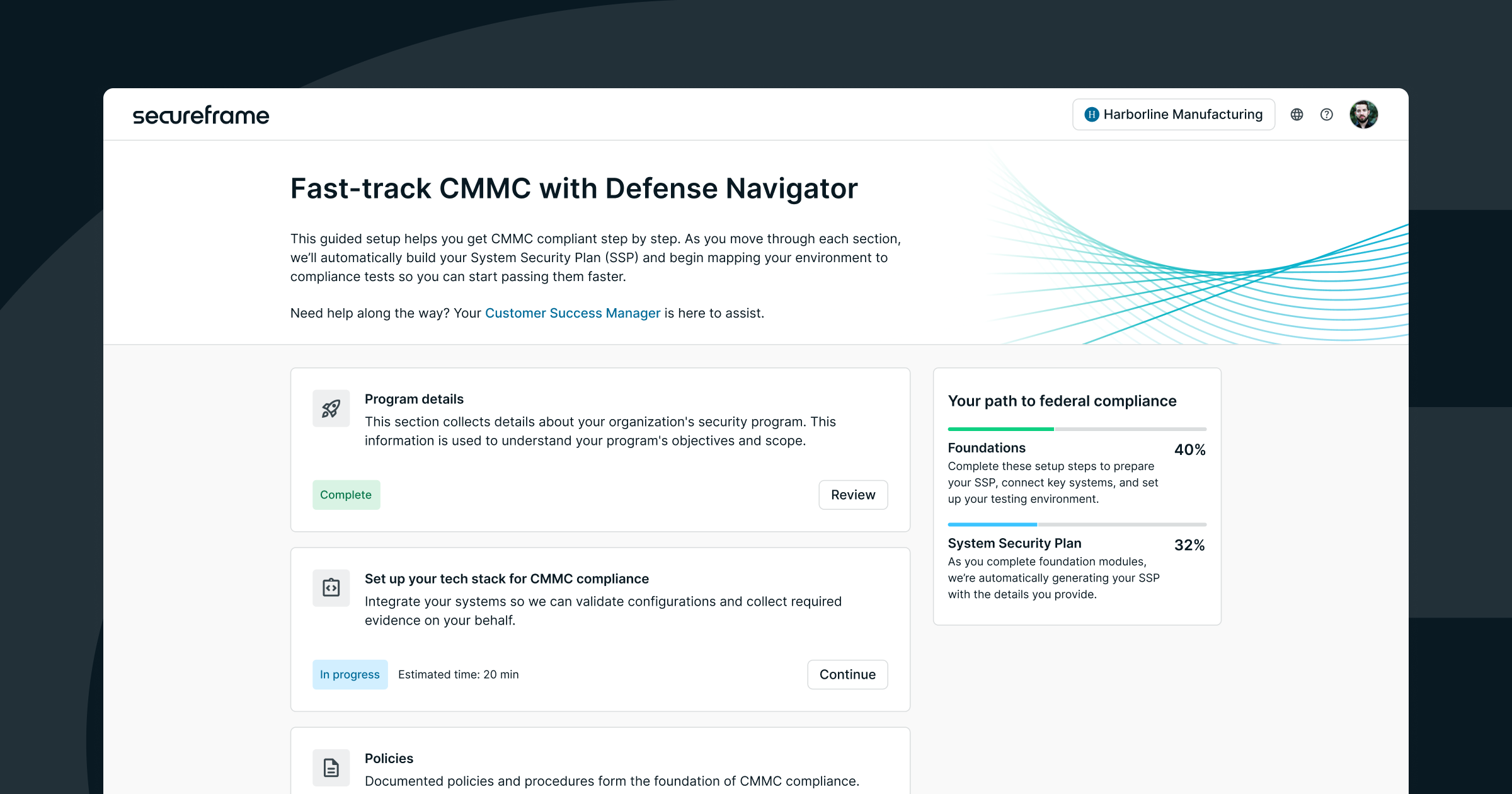
Task: Click the Complete status badge
Action: pyautogui.click(x=346, y=495)
